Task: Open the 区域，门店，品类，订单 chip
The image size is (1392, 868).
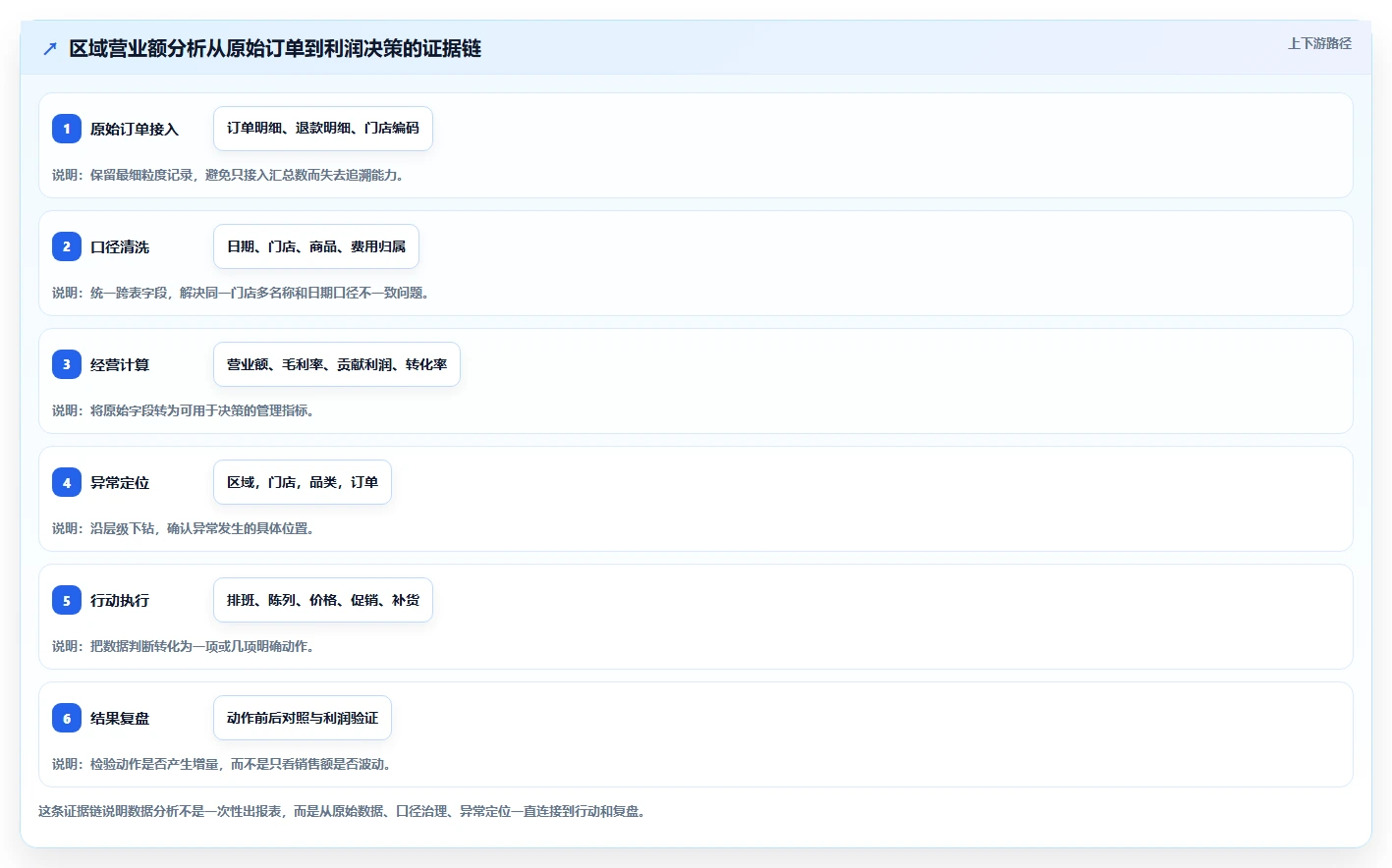Action: pos(303,482)
